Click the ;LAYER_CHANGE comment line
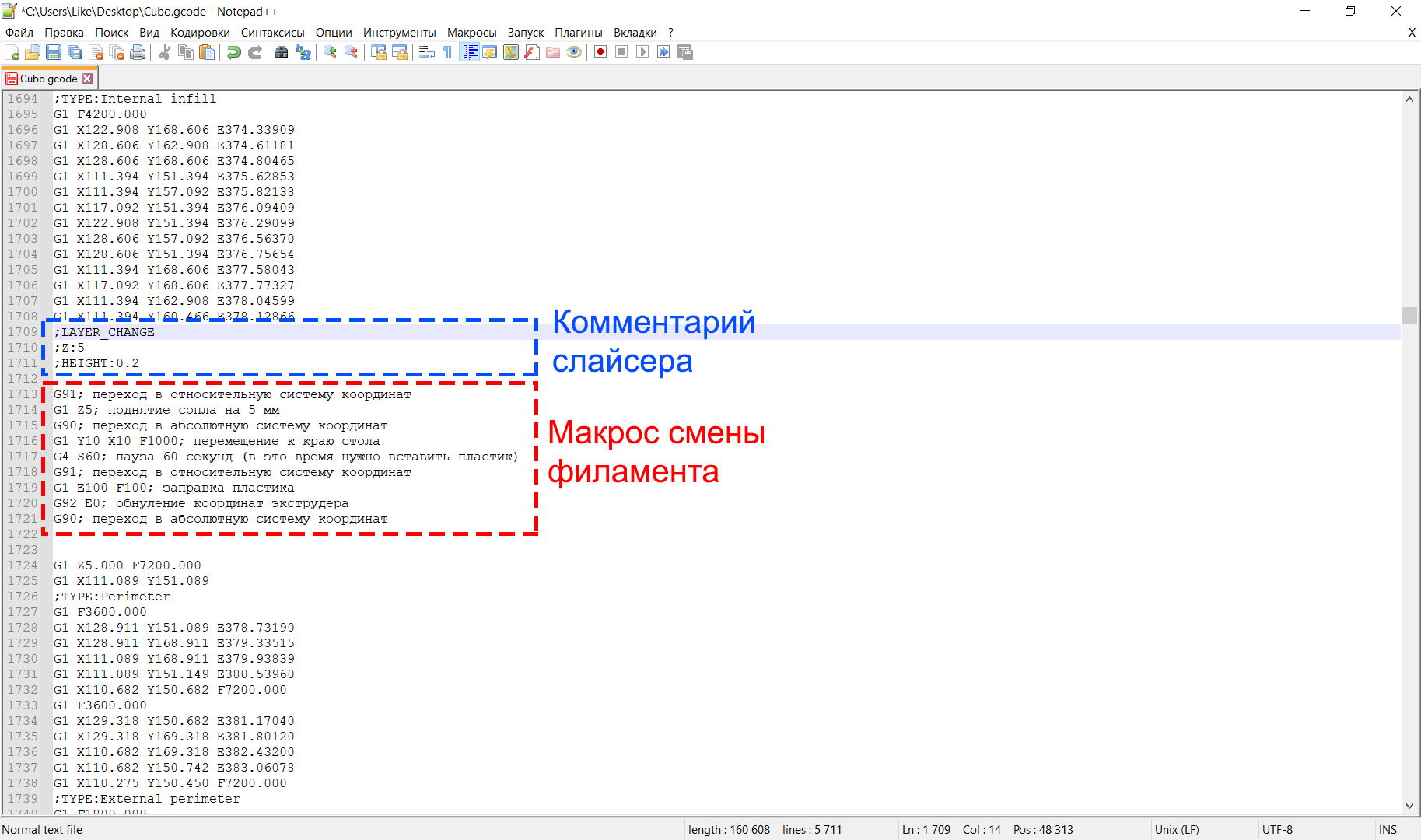Screen dimensions: 1421x840 [x=104, y=332]
